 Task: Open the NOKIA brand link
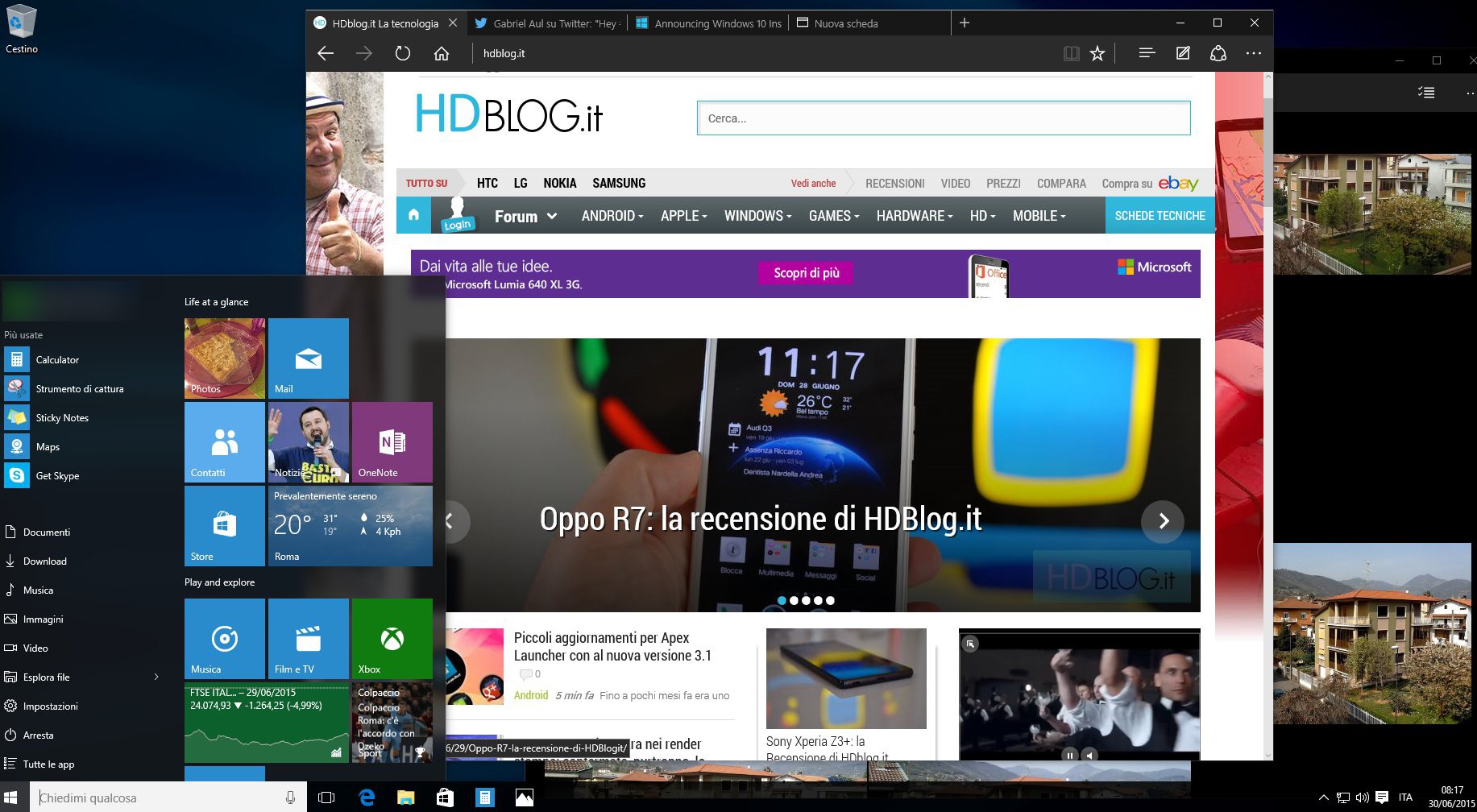point(559,183)
